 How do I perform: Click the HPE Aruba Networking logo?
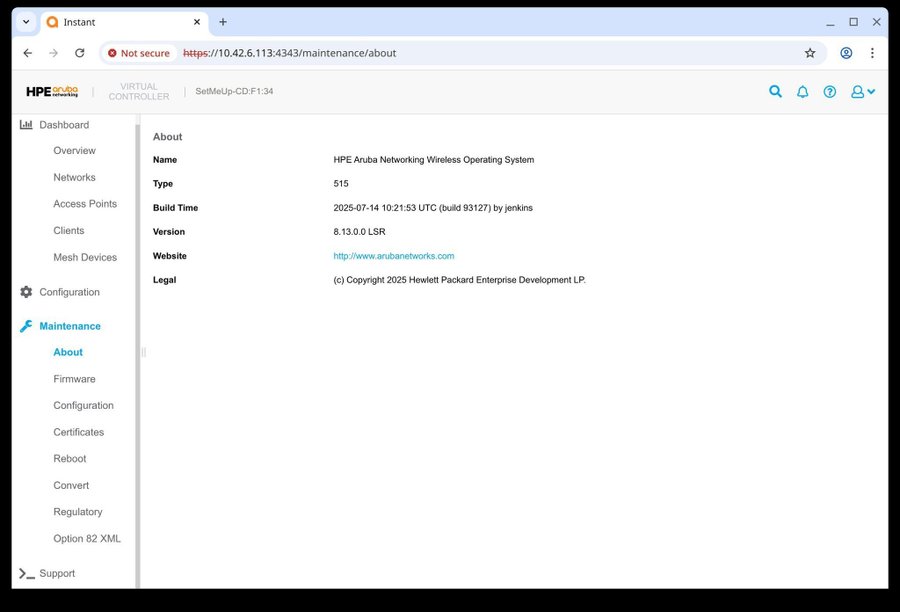tap(52, 92)
